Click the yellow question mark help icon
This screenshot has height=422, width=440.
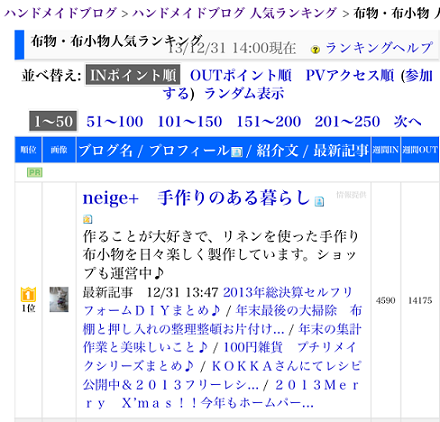click(x=315, y=50)
